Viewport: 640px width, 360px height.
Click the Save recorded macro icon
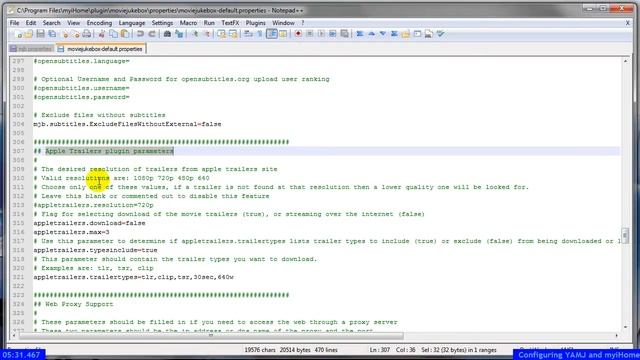(x=344, y=34)
